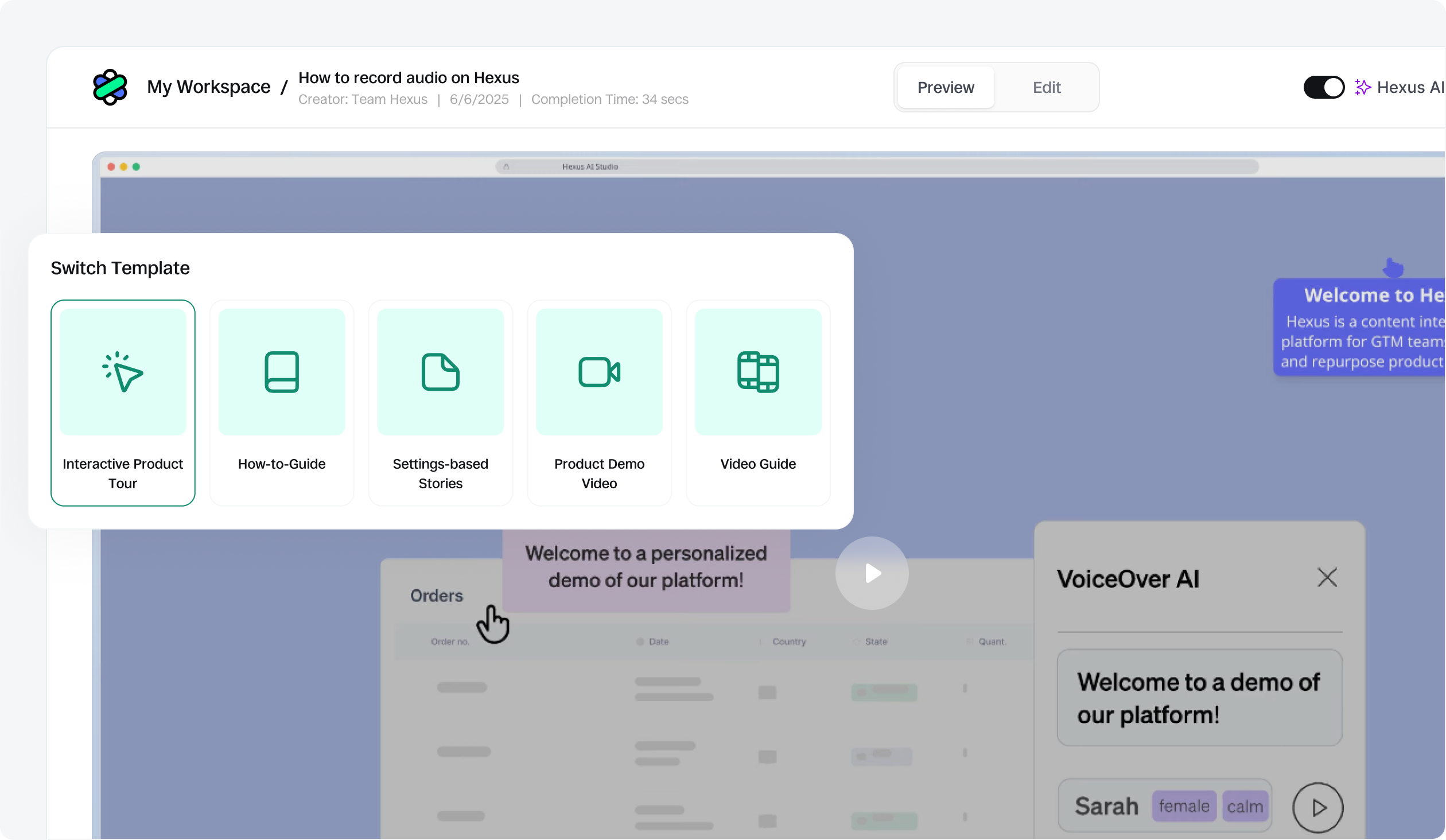Switch to the Preview tab
Viewport: 1446px width, 840px height.
946,87
